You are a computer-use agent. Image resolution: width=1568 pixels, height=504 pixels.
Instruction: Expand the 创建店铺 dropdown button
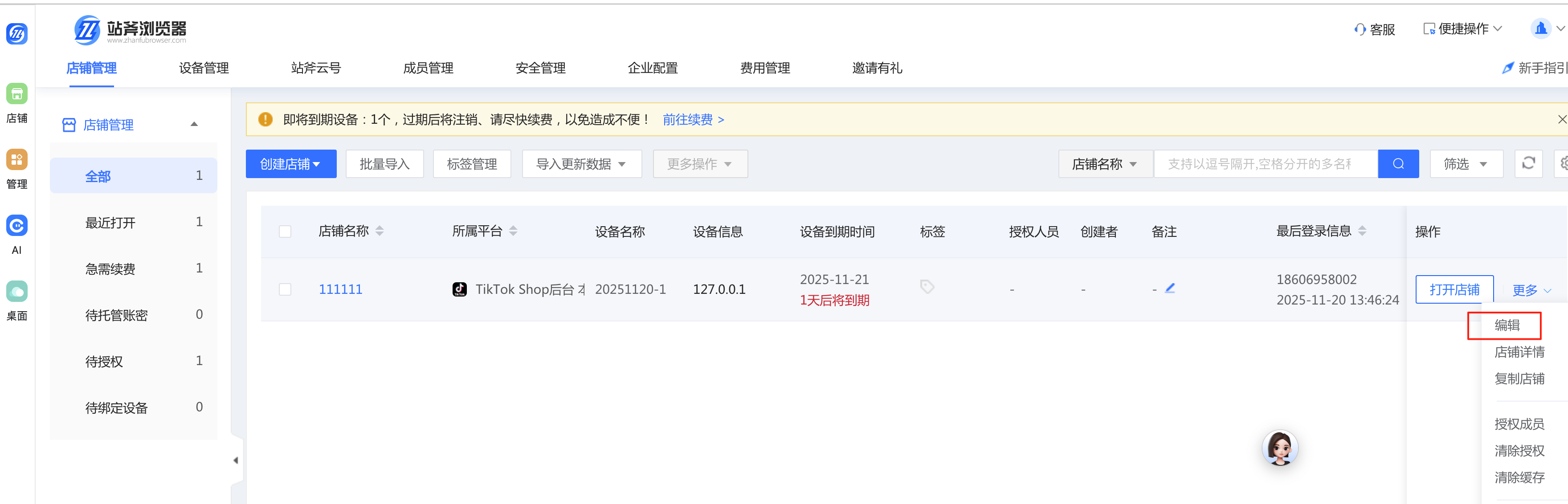point(291,164)
